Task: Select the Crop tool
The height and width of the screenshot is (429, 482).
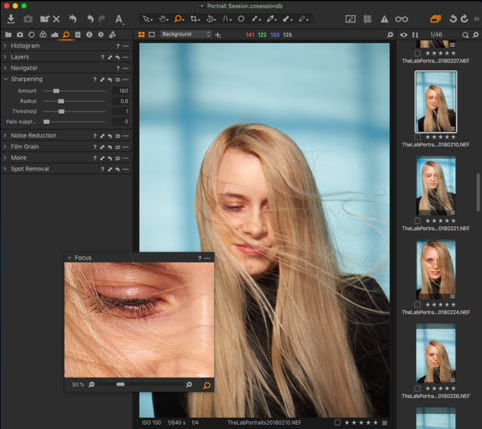Action: 195,19
